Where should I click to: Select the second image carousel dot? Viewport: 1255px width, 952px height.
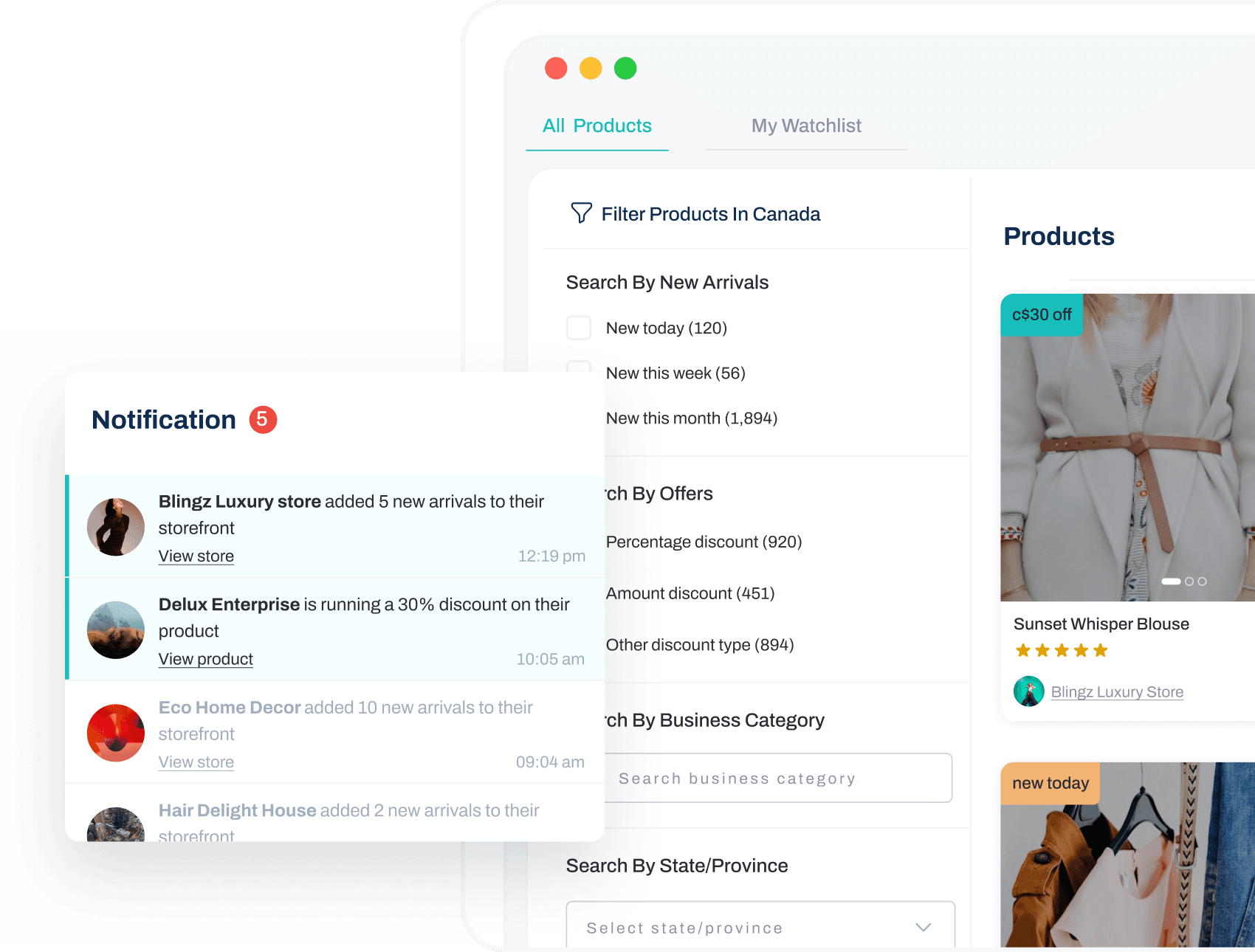click(x=1189, y=582)
